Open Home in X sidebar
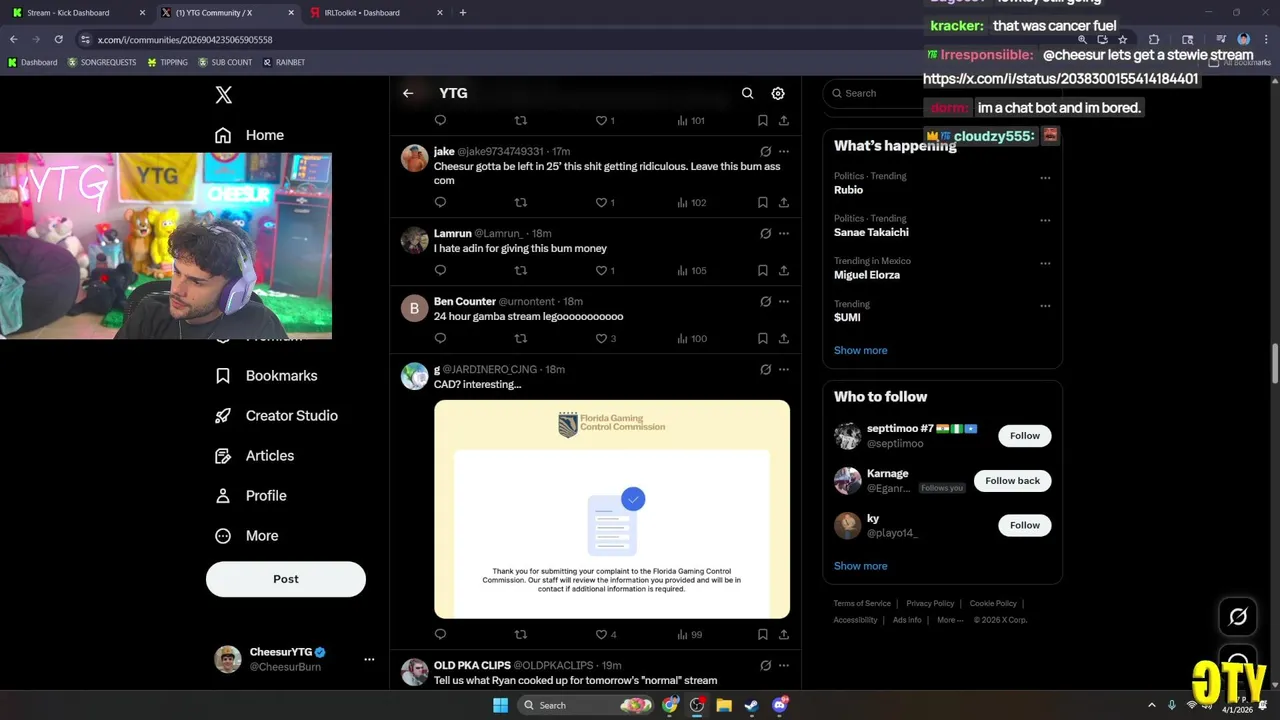Viewport: 1280px width, 720px height. click(249, 135)
